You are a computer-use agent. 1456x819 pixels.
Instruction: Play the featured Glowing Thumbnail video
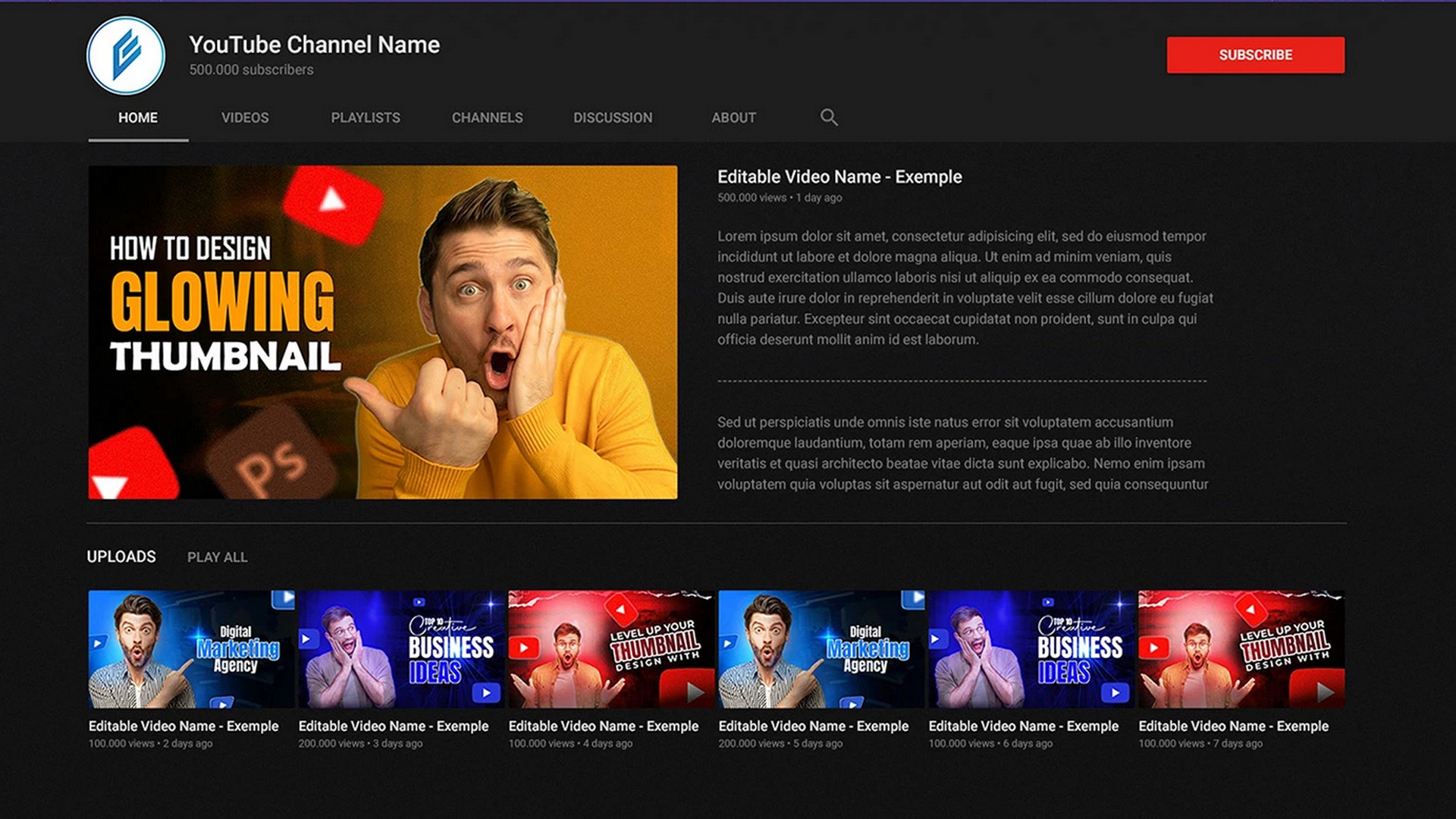coord(382,332)
